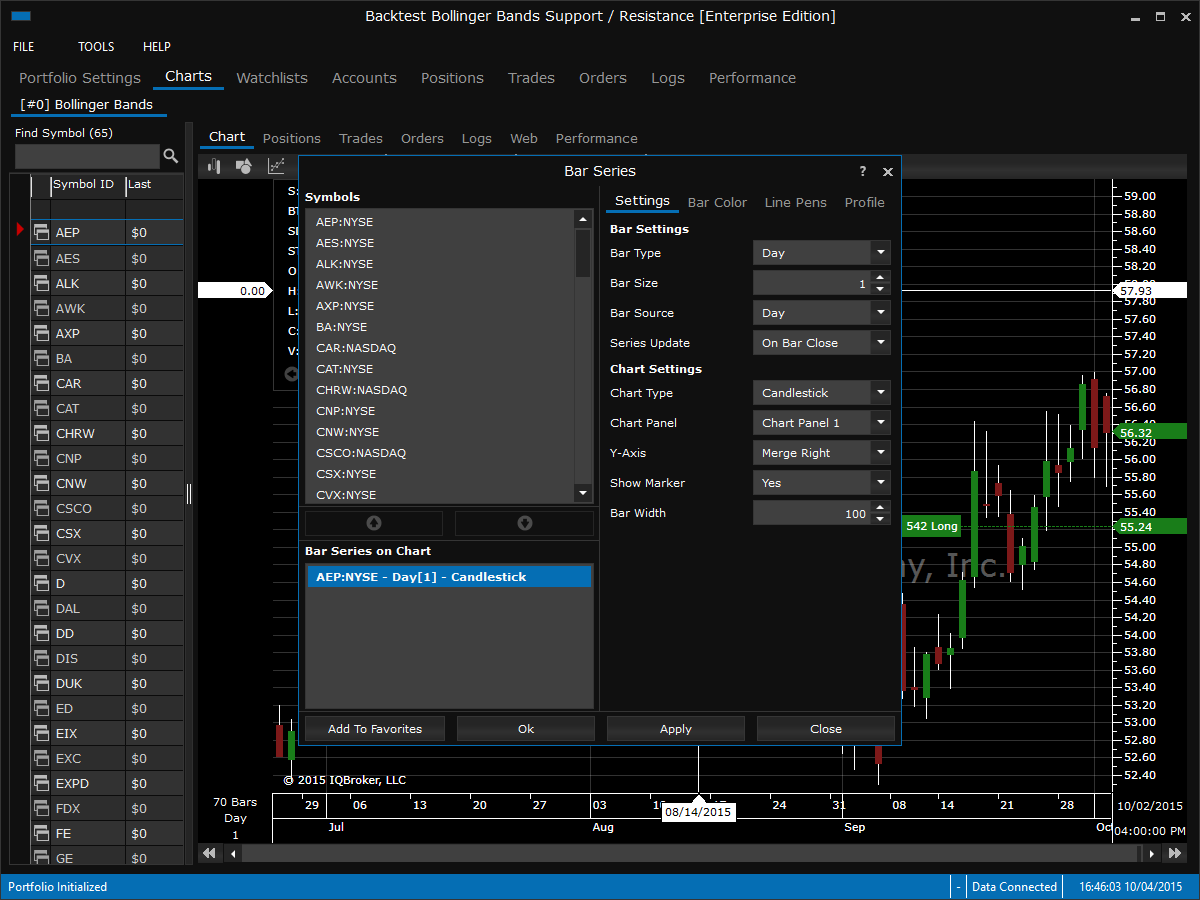Open the indicators line-chart toolbar icon
Image resolution: width=1200 pixels, height=900 pixels.
tap(276, 166)
